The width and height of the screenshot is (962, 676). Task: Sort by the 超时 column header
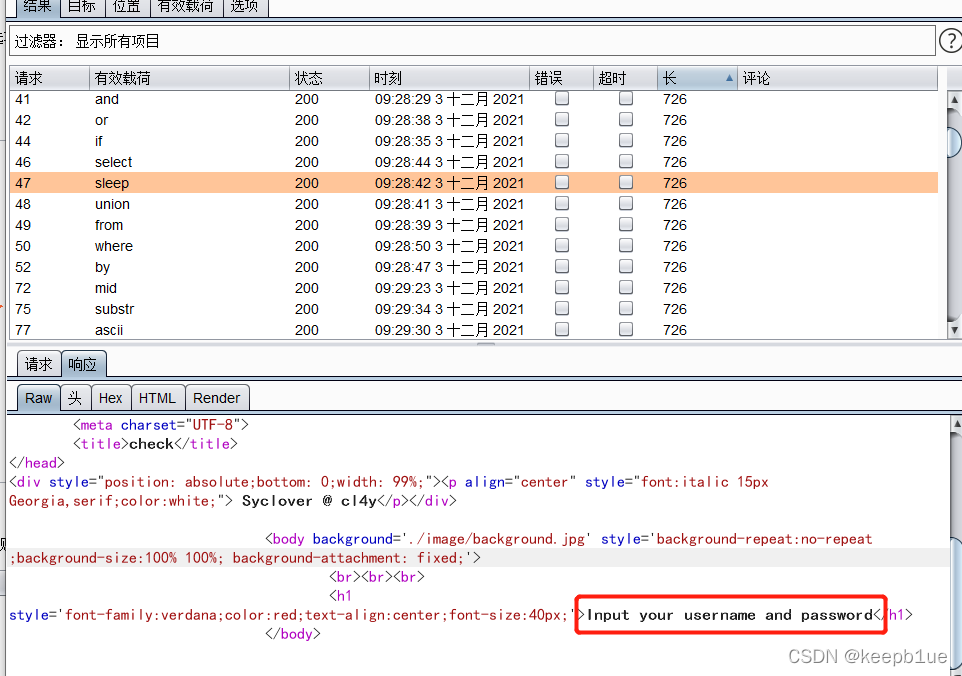point(625,78)
